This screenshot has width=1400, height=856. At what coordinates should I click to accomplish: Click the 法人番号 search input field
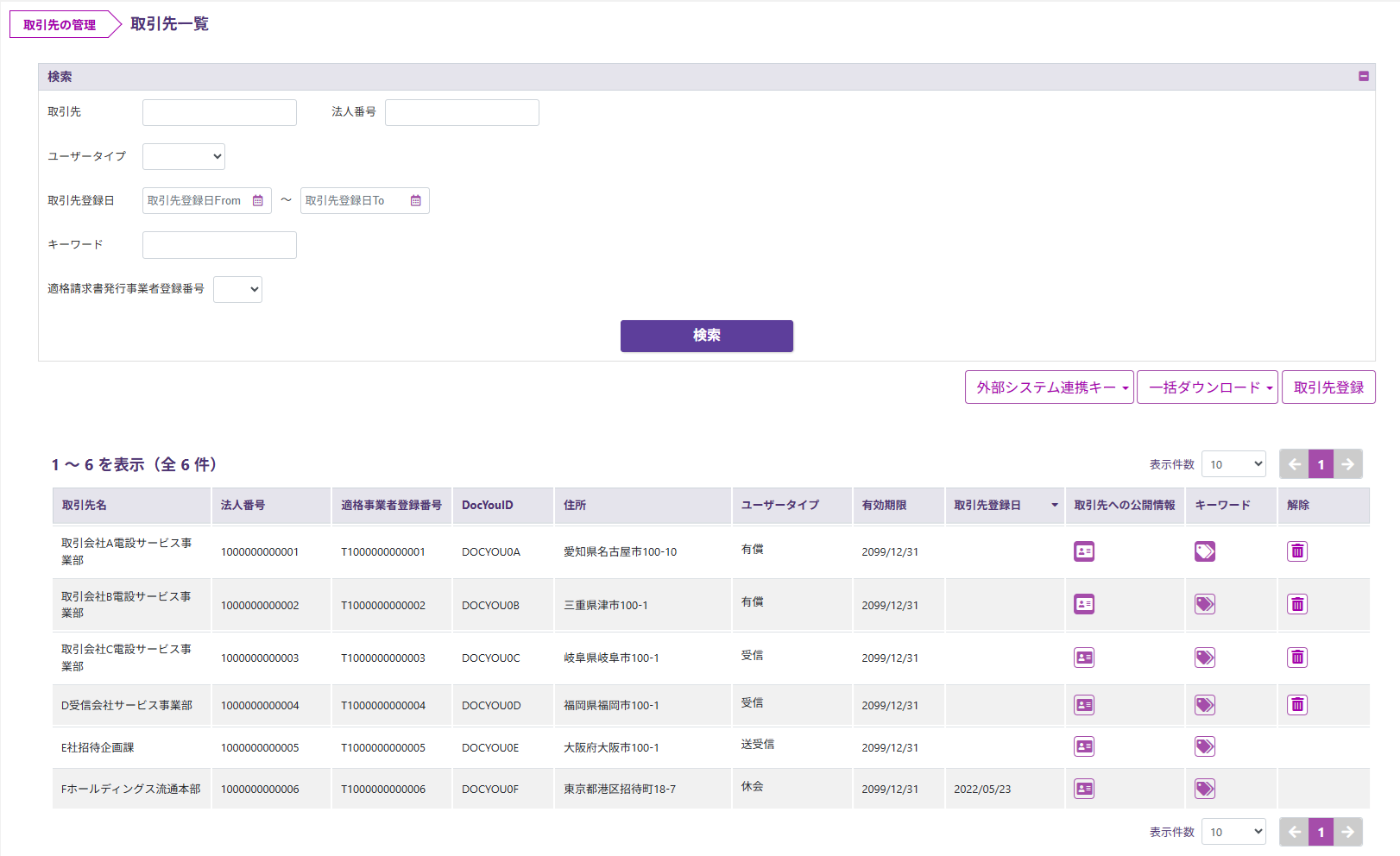click(x=462, y=112)
